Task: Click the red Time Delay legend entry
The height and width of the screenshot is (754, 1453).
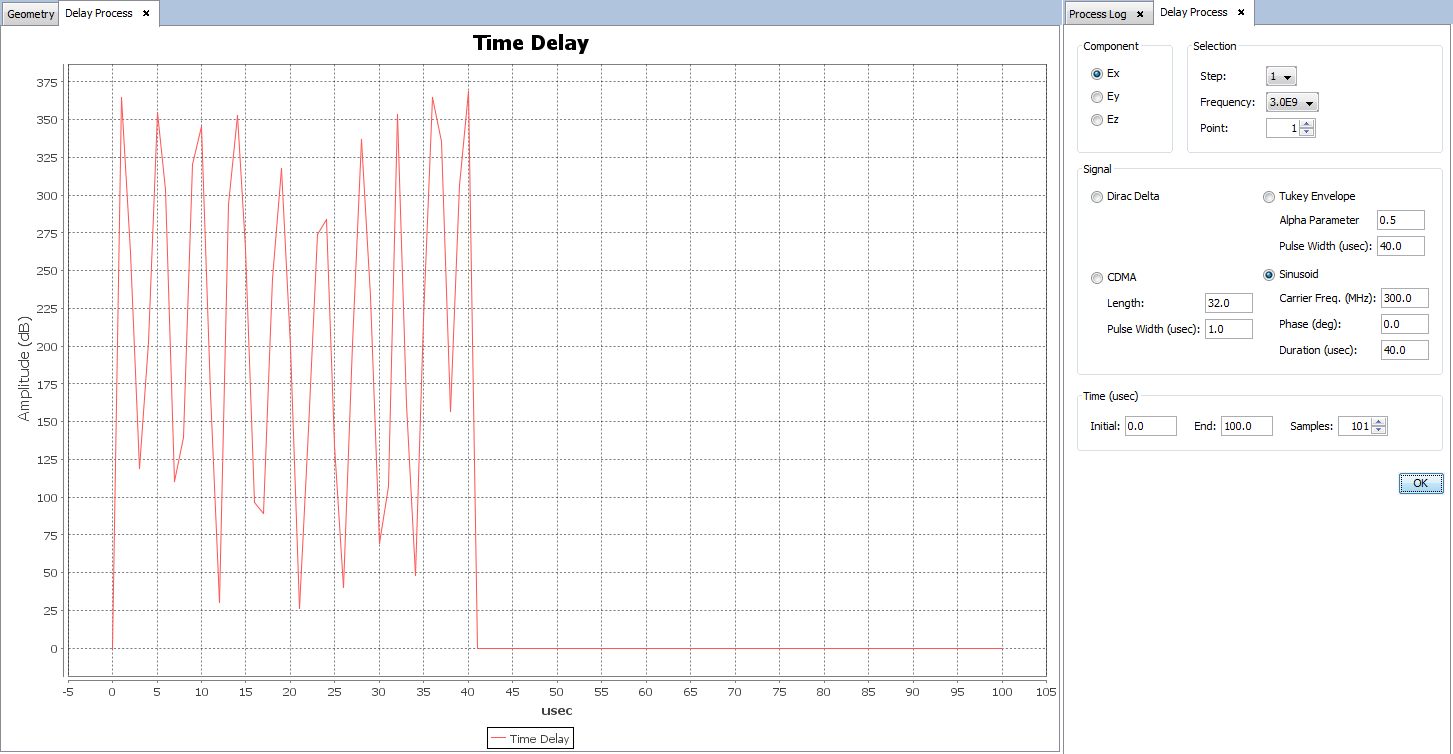Action: click(x=530, y=739)
